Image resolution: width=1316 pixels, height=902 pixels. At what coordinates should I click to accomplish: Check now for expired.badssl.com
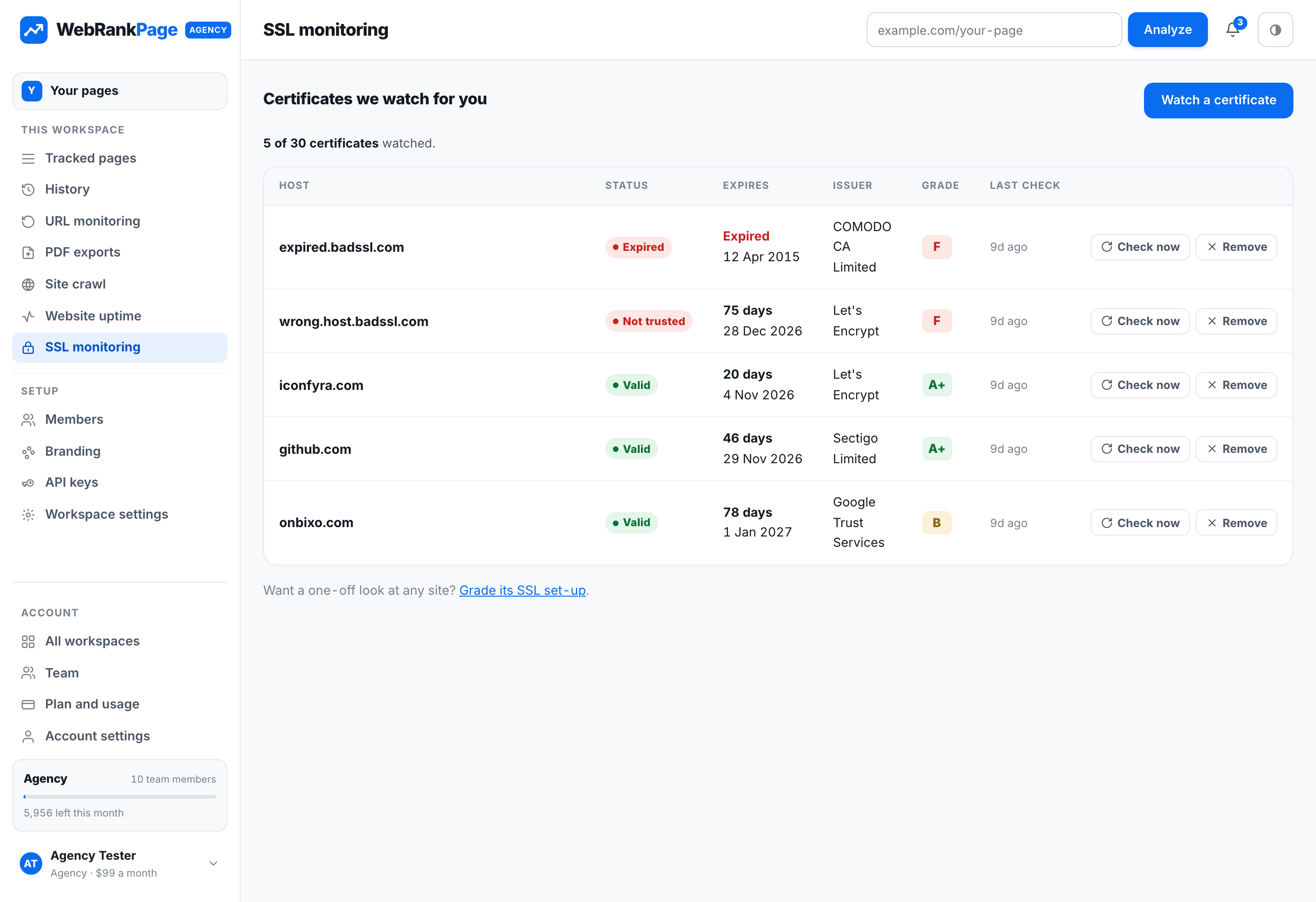(1139, 247)
